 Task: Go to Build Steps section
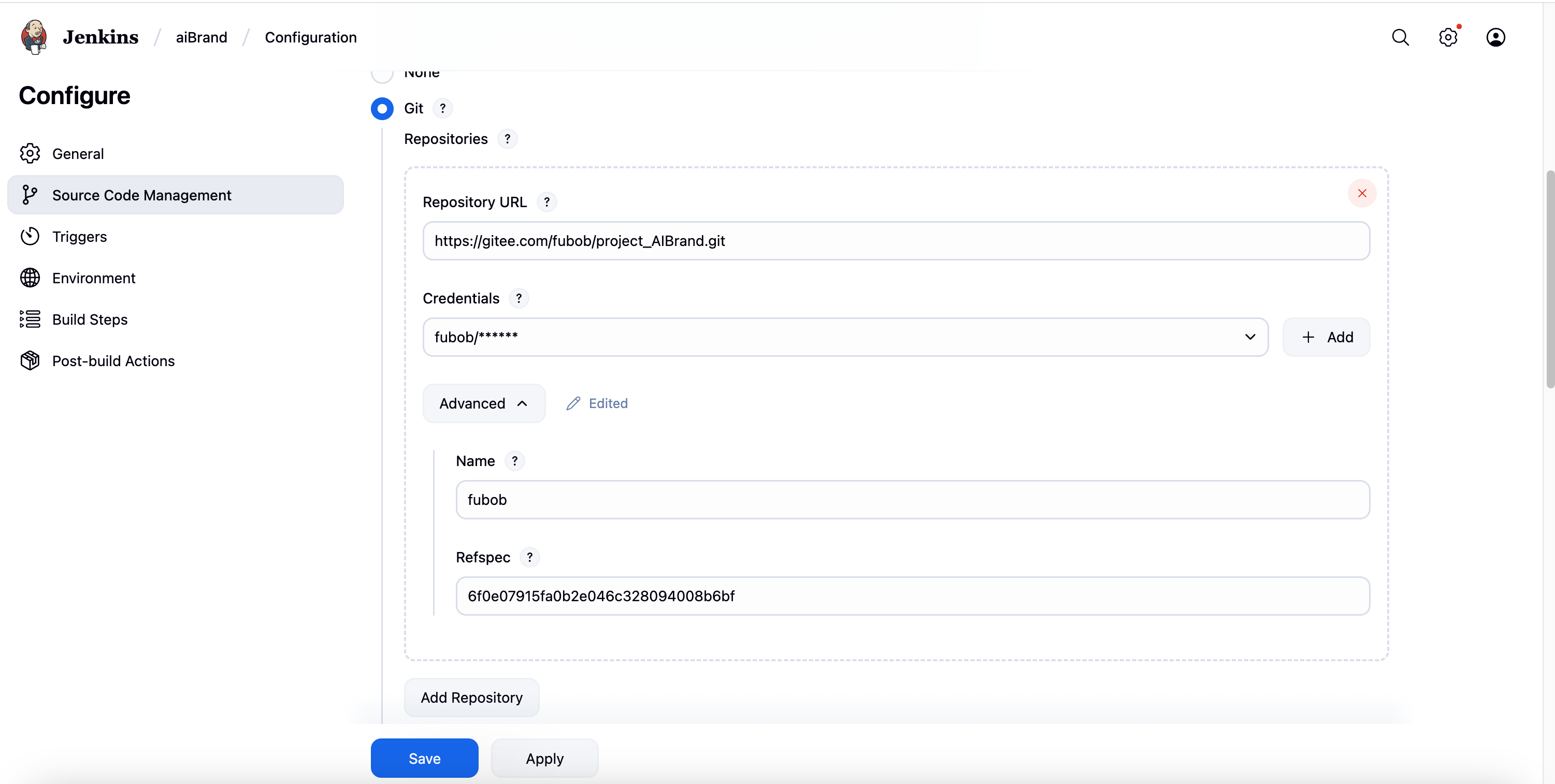[x=90, y=320]
